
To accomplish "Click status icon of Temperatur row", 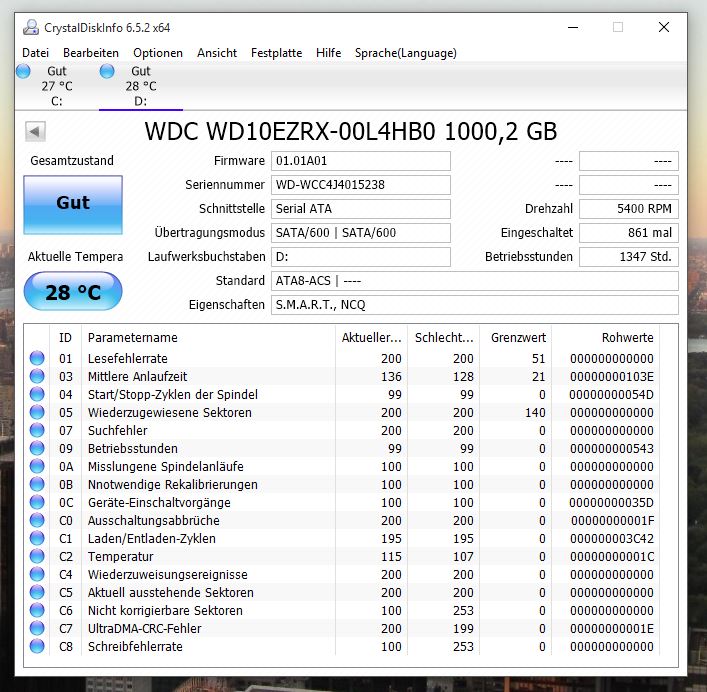I will tap(37, 556).
